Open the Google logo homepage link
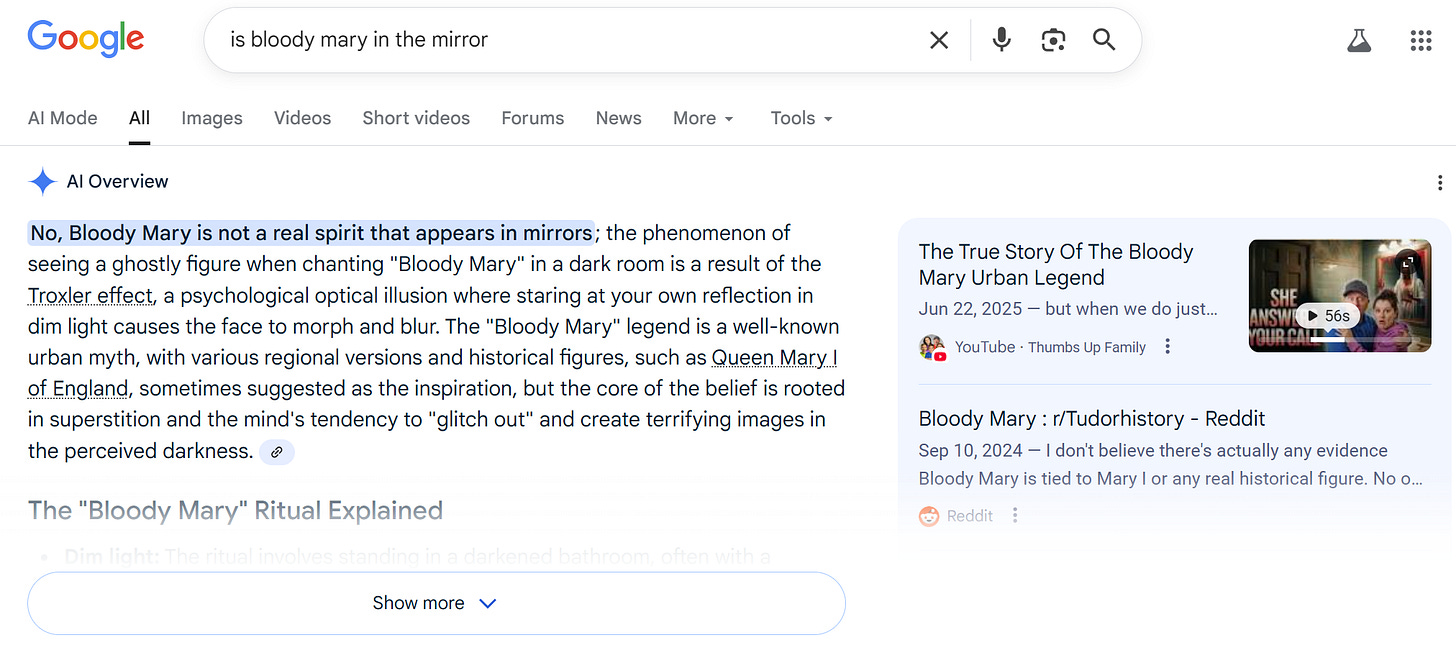This screenshot has width=1456, height=660. (x=86, y=39)
